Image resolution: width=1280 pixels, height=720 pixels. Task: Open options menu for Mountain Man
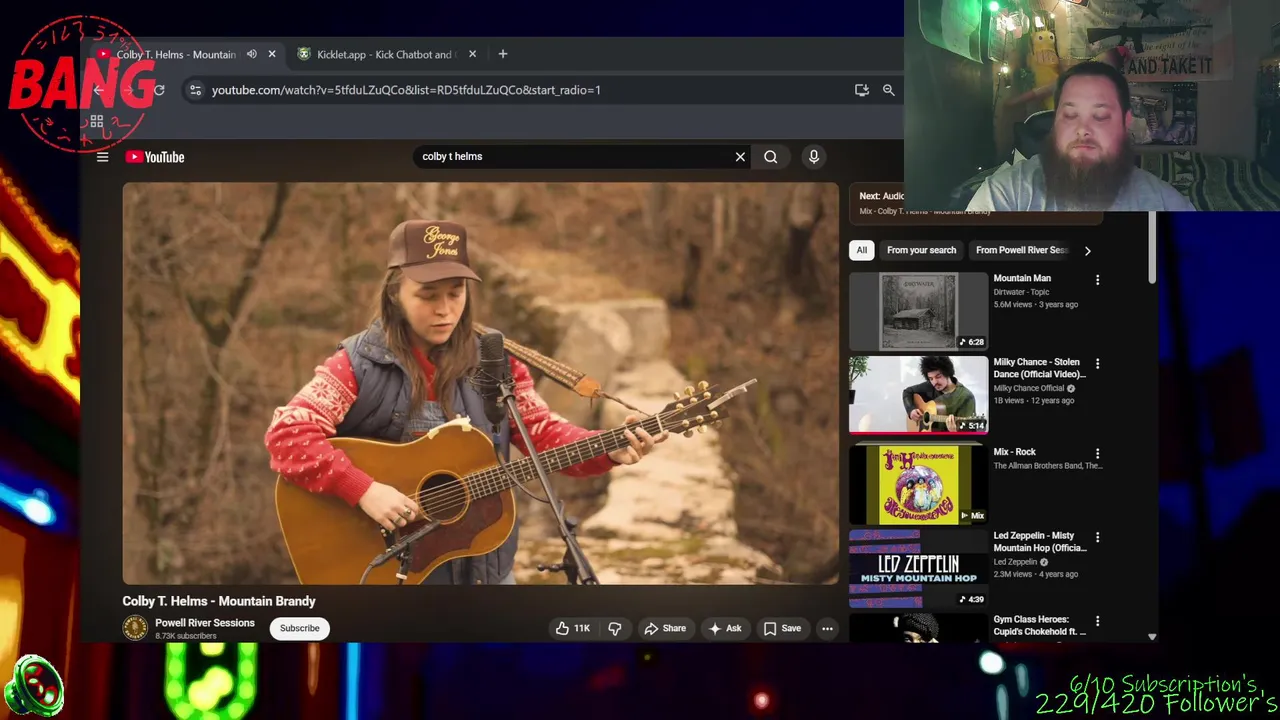[x=1097, y=280]
